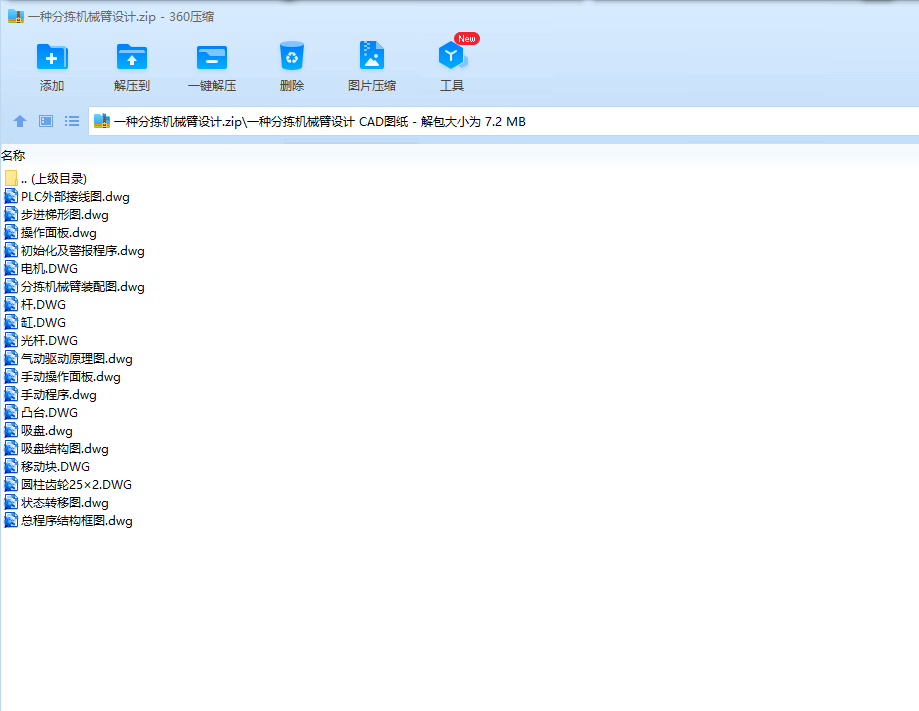919x711 pixels.
Task: Select file PLC外部接线图.dwg
Action: [75, 197]
